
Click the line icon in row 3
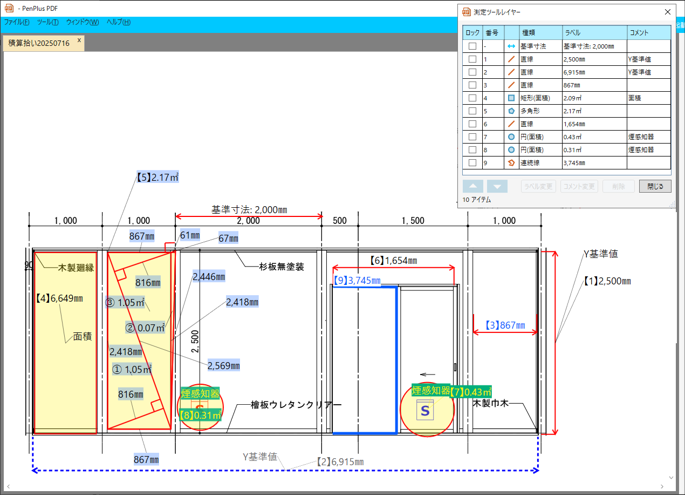click(x=511, y=85)
